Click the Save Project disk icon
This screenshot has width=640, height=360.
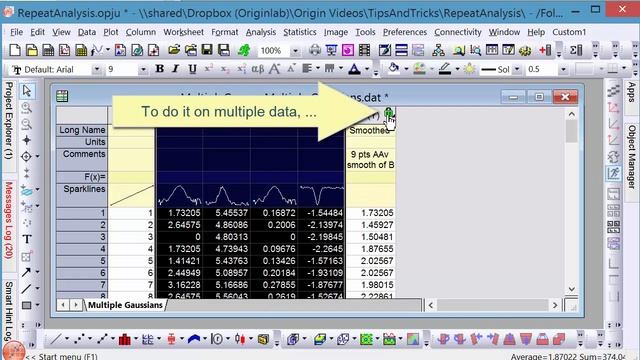tap(207, 50)
